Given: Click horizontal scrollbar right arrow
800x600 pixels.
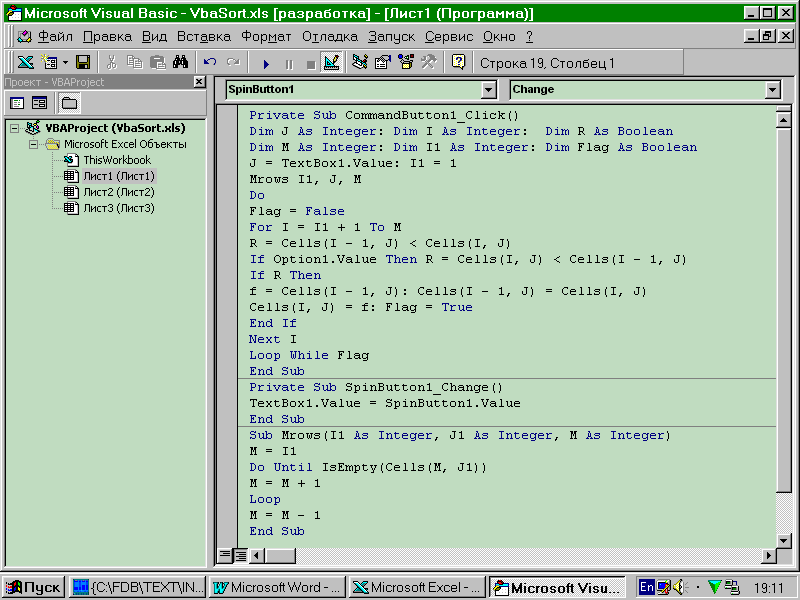Looking at the screenshot, I should (768, 555).
